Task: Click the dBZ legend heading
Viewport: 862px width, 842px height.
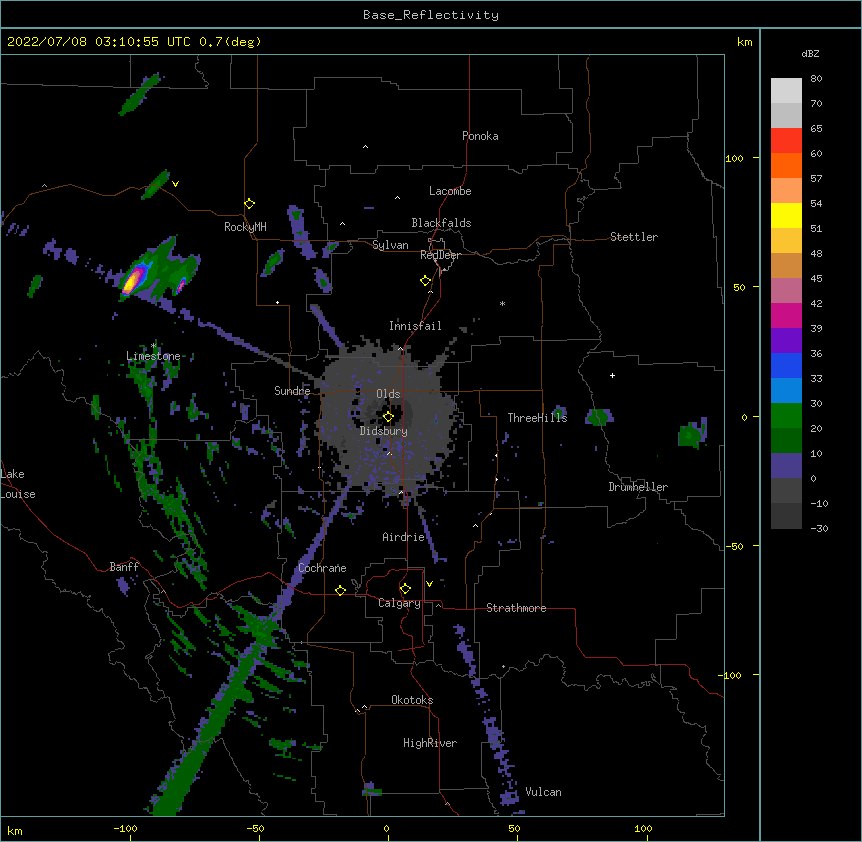Action: (x=810, y=53)
